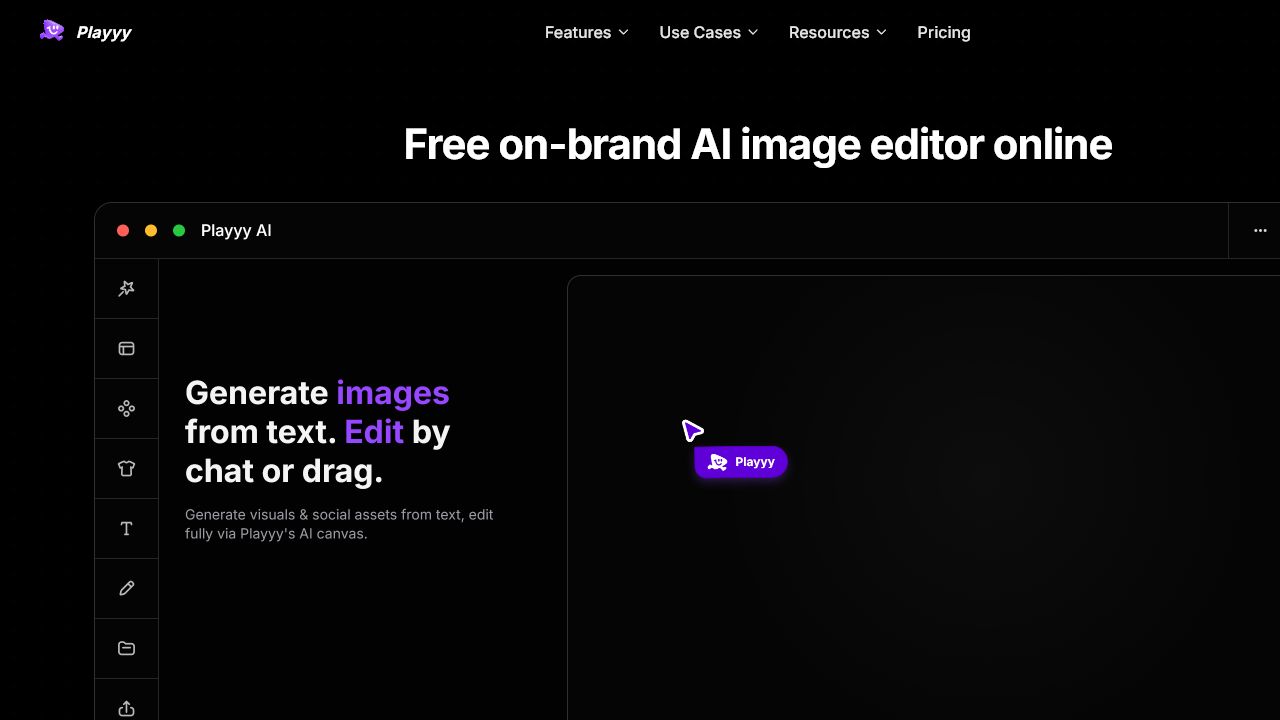Open the Playyy home link text
Image resolution: width=1280 pixels, height=720 pixels.
pyautogui.click(x=104, y=32)
